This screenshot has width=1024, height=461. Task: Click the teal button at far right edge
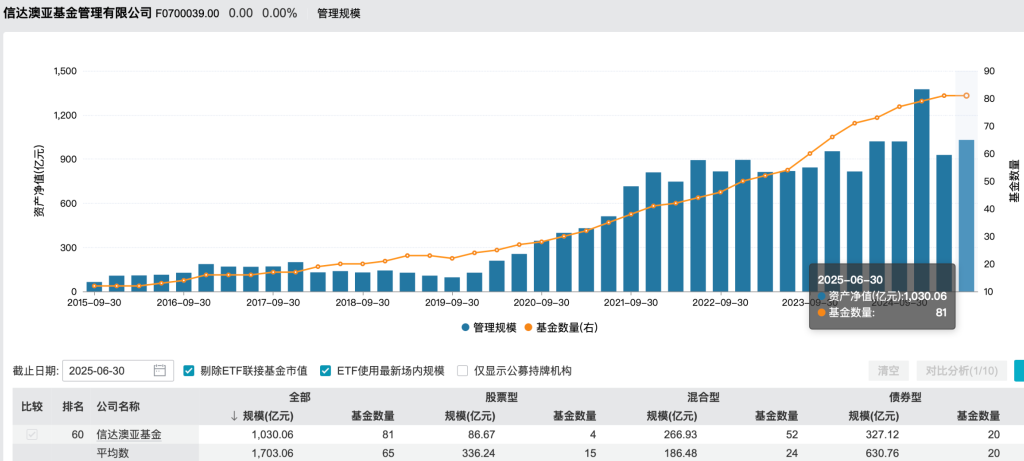[1018, 371]
